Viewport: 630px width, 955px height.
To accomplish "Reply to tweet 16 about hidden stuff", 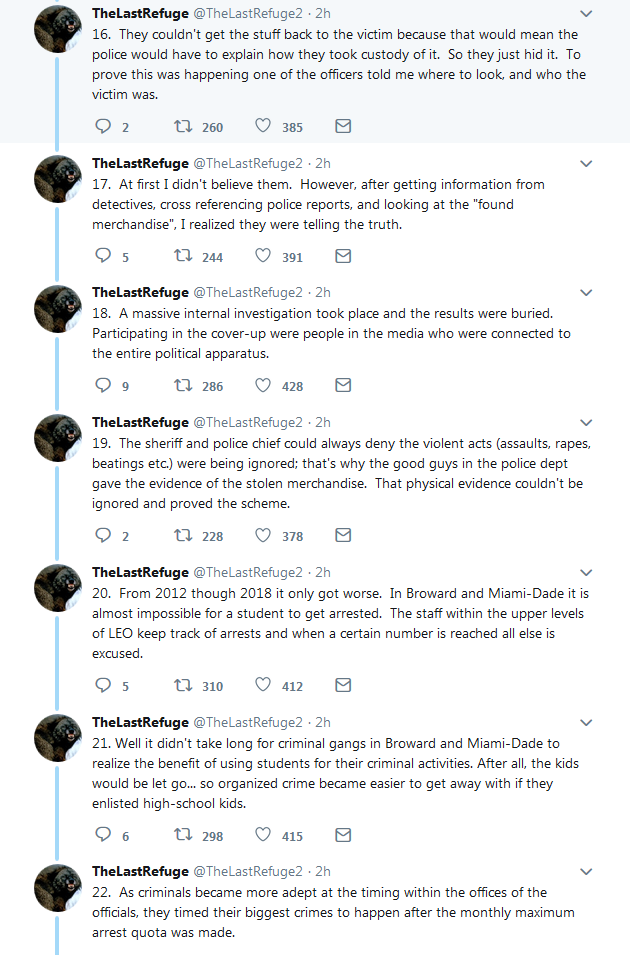I will tap(103, 127).
